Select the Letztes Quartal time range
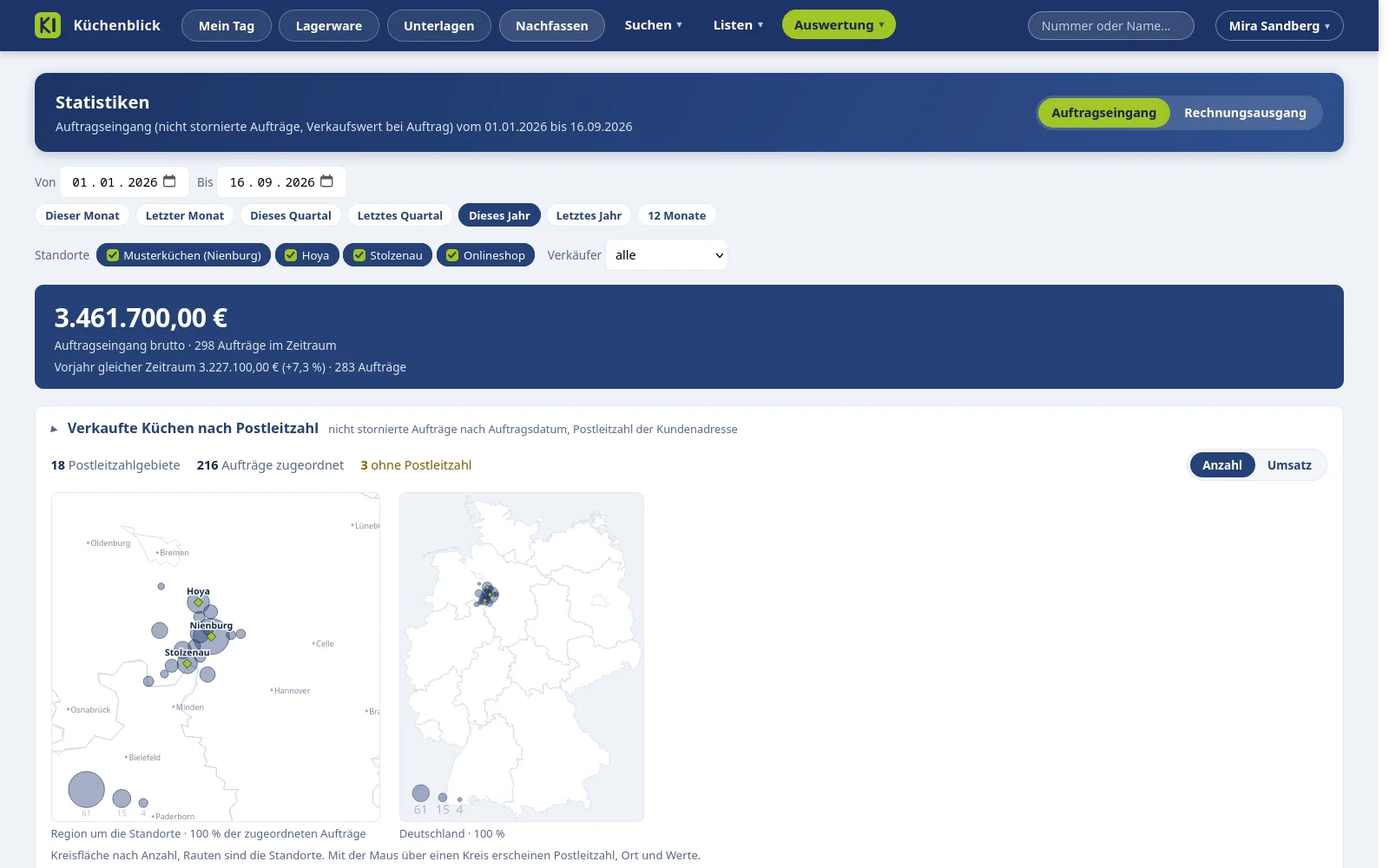The width and height of the screenshot is (1389, 868). pos(399,215)
